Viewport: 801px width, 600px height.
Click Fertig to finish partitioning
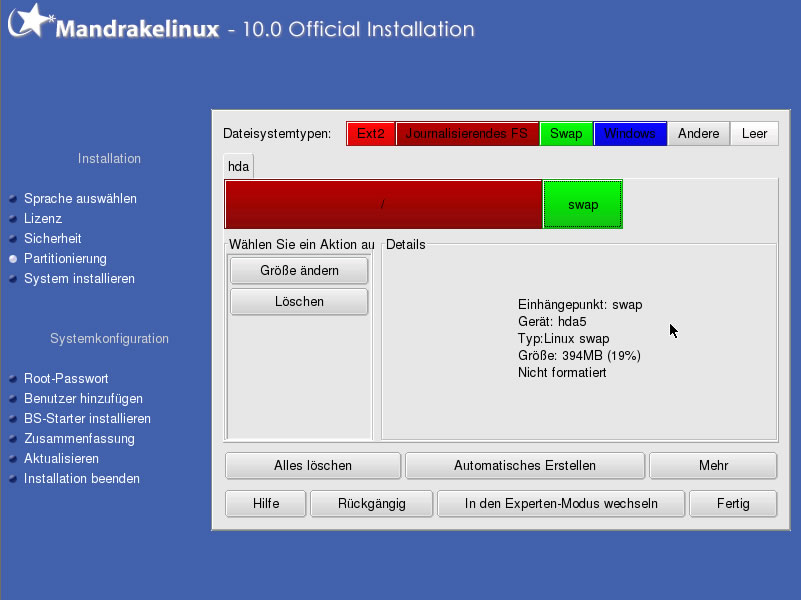click(x=733, y=504)
